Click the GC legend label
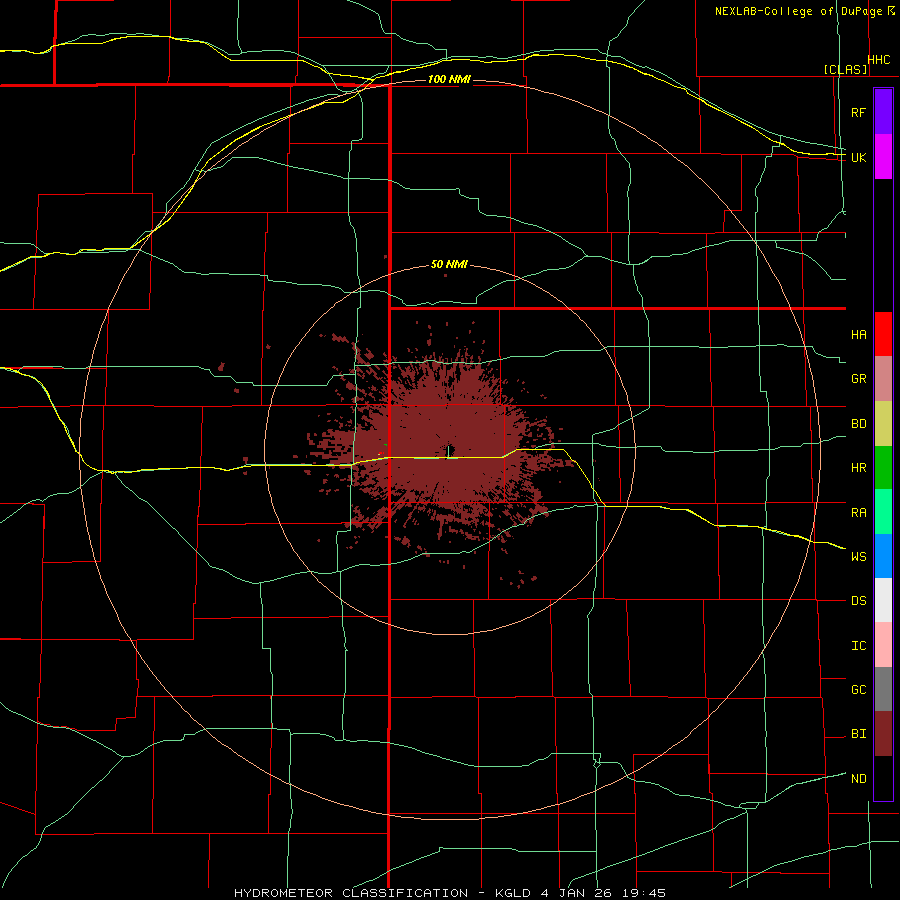This screenshot has width=900, height=900. click(x=859, y=690)
